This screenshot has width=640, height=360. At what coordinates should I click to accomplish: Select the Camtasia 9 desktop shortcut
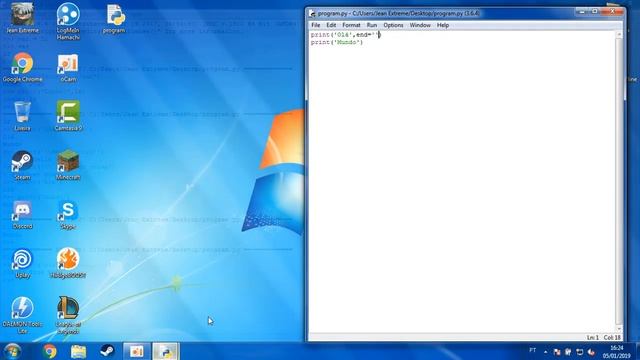[x=68, y=116]
